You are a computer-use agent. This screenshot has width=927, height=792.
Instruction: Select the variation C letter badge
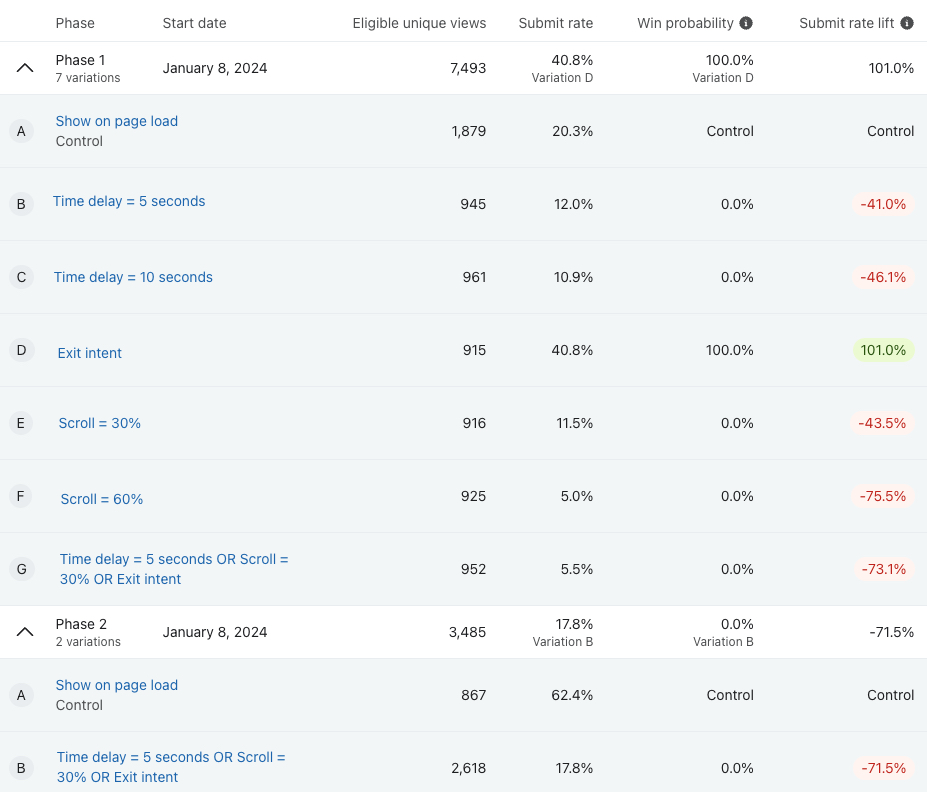[x=21, y=277]
